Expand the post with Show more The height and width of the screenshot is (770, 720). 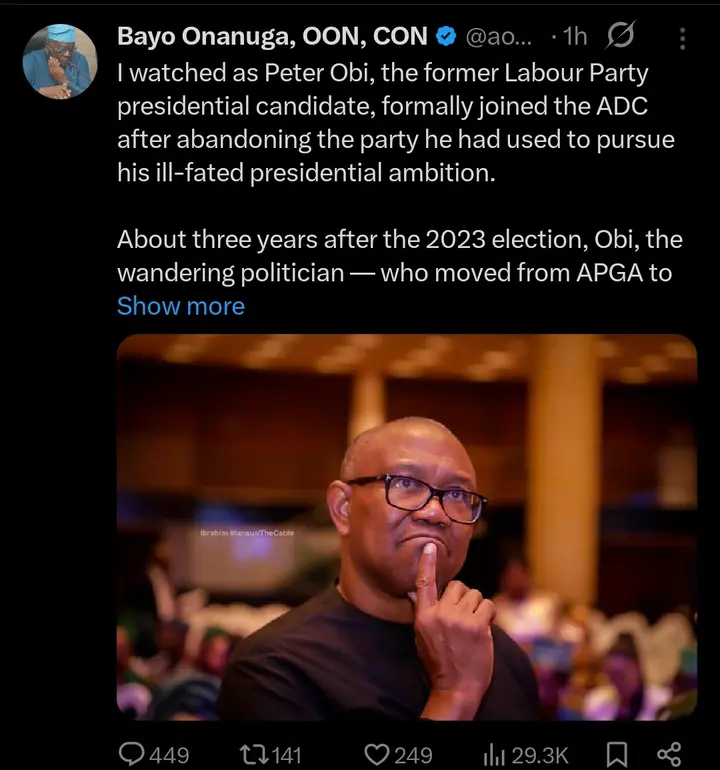point(180,306)
